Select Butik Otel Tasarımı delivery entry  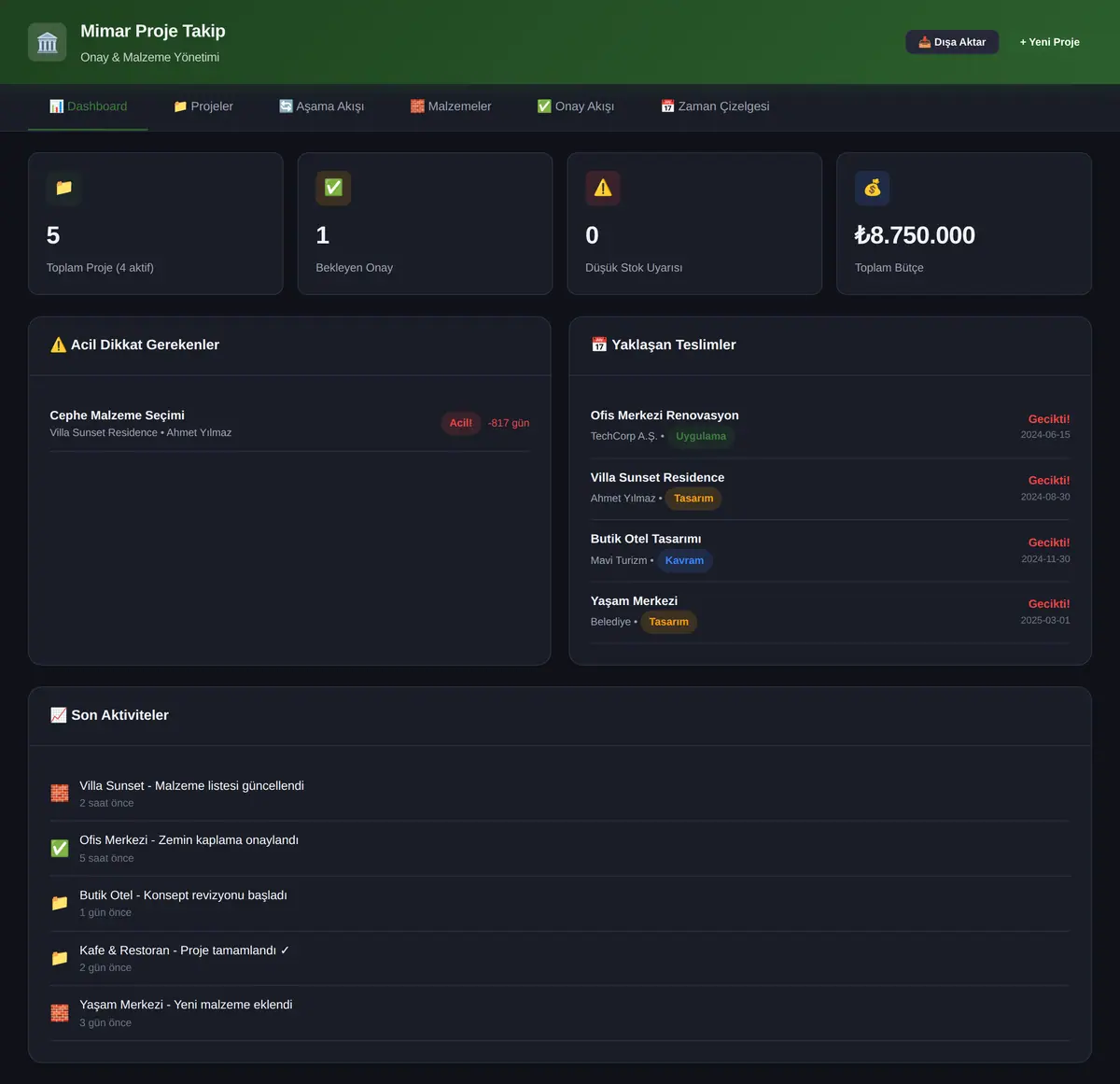pos(831,550)
